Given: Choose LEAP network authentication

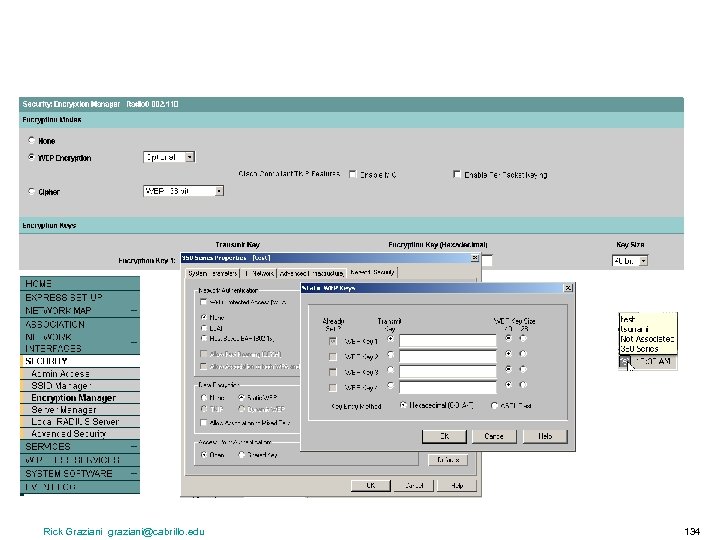Looking at the screenshot, I should (204, 328).
